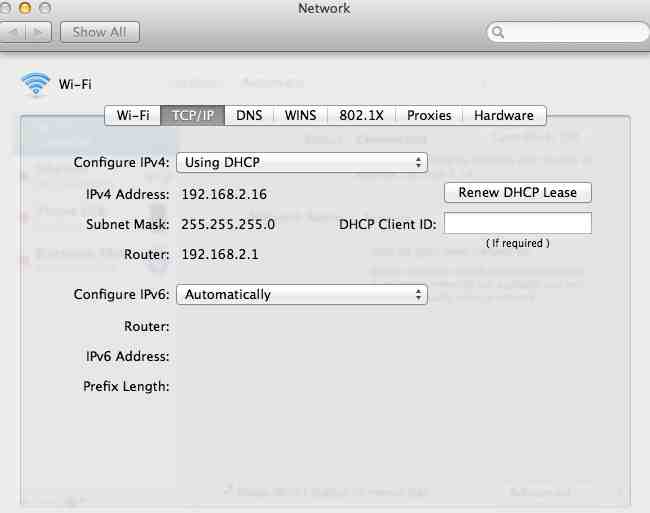Open the Hardware tab
Viewport: 650px width, 513px height.
pos(504,115)
